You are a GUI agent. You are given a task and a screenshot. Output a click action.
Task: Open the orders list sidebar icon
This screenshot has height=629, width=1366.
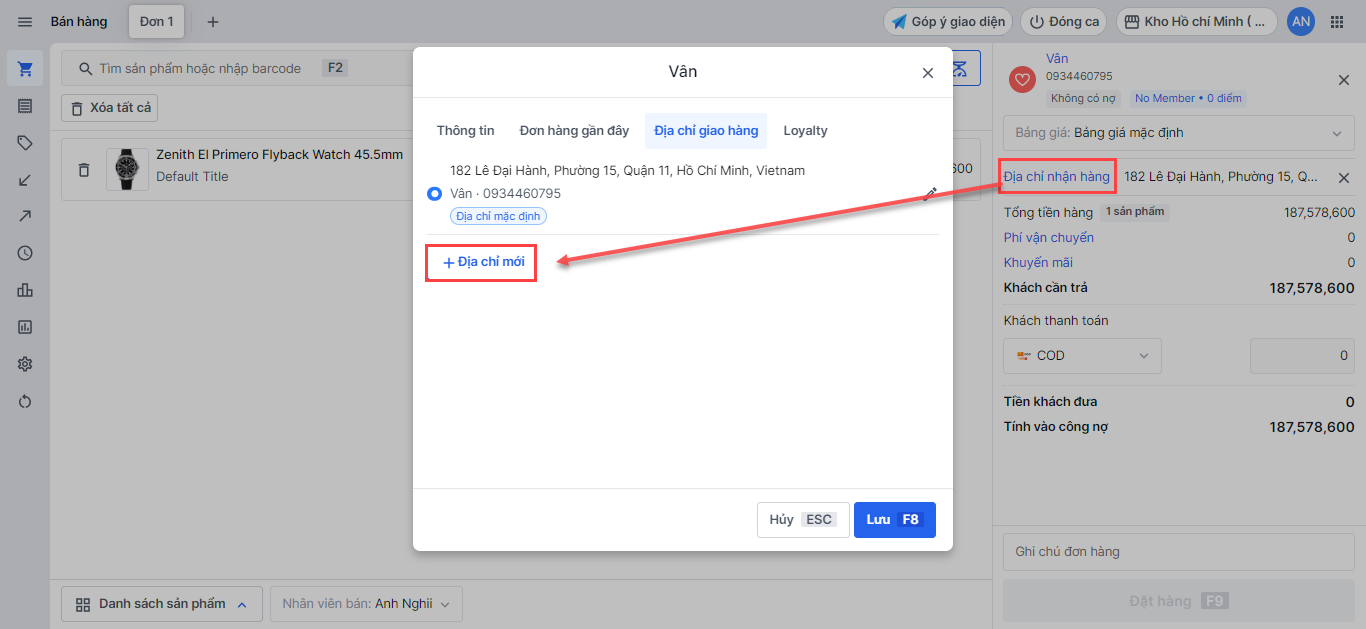point(25,106)
